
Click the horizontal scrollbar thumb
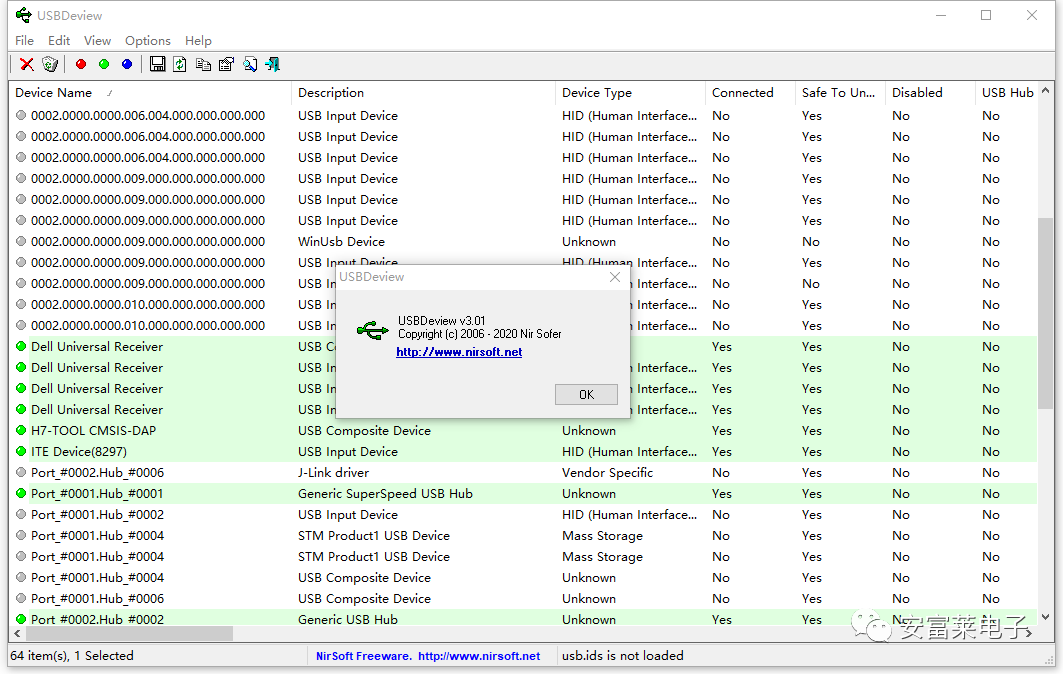(x=129, y=633)
